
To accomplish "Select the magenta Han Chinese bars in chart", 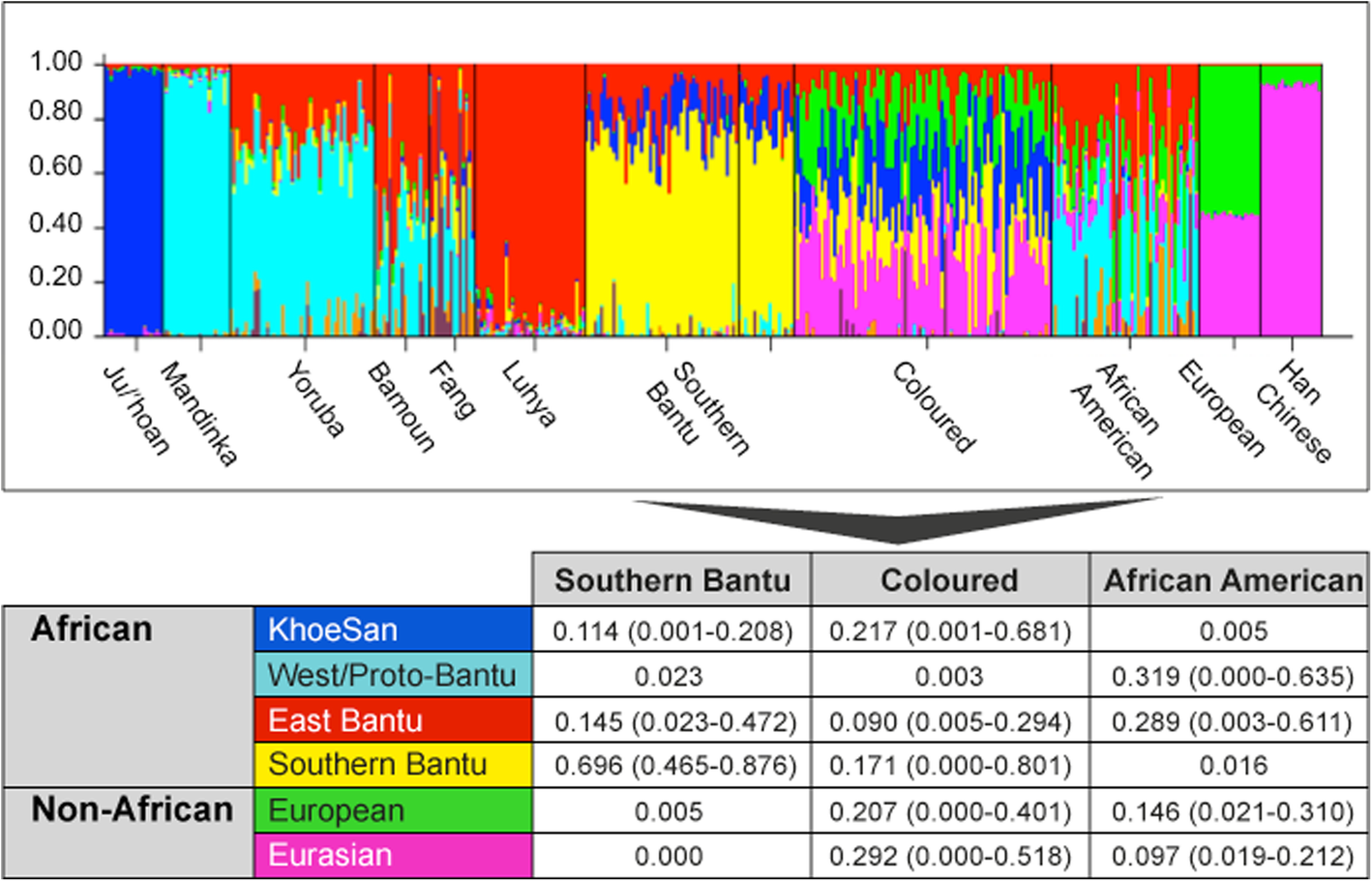I will coord(1291,211).
